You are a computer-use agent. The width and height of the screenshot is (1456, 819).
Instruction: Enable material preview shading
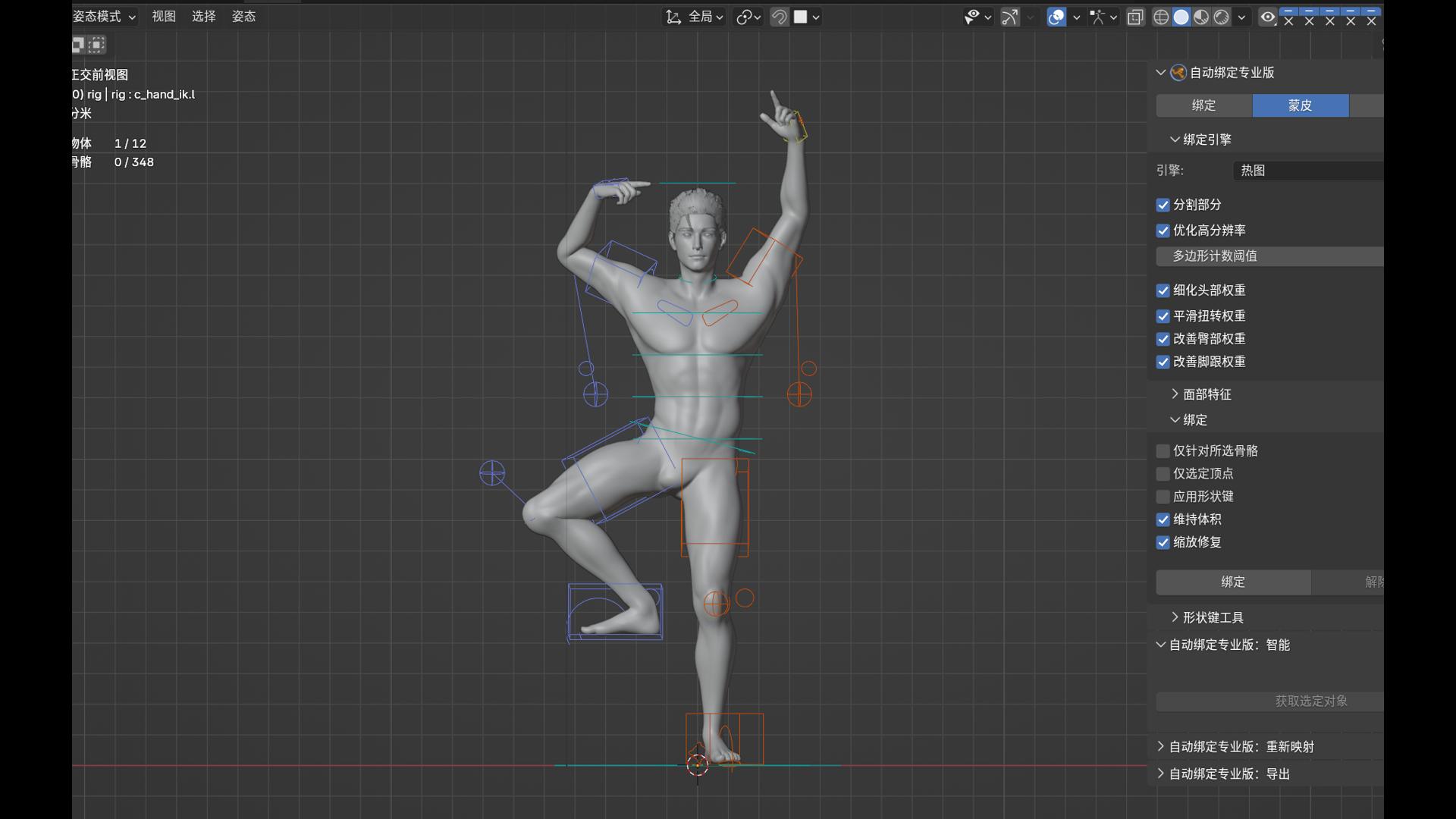1201,17
